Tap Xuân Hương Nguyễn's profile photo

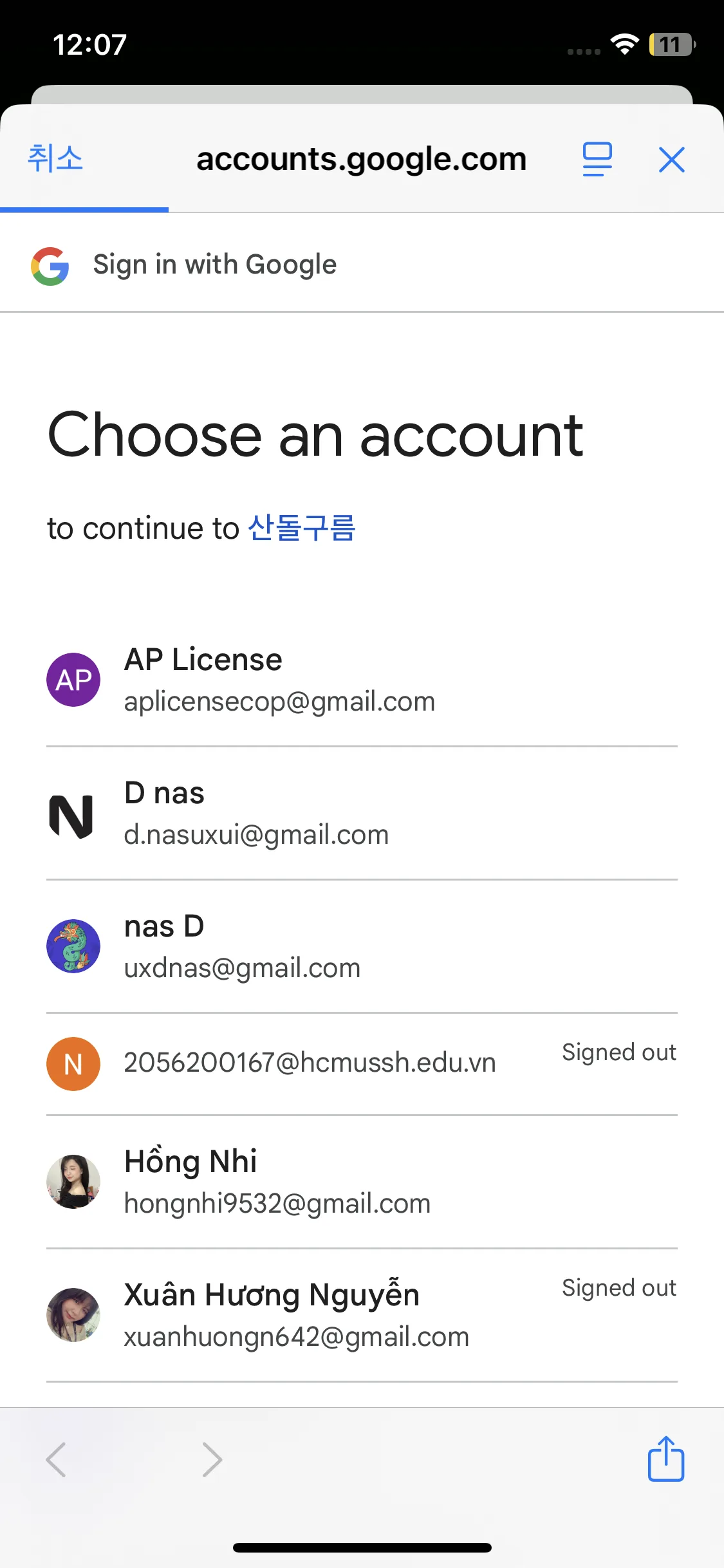pos(73,1314)
